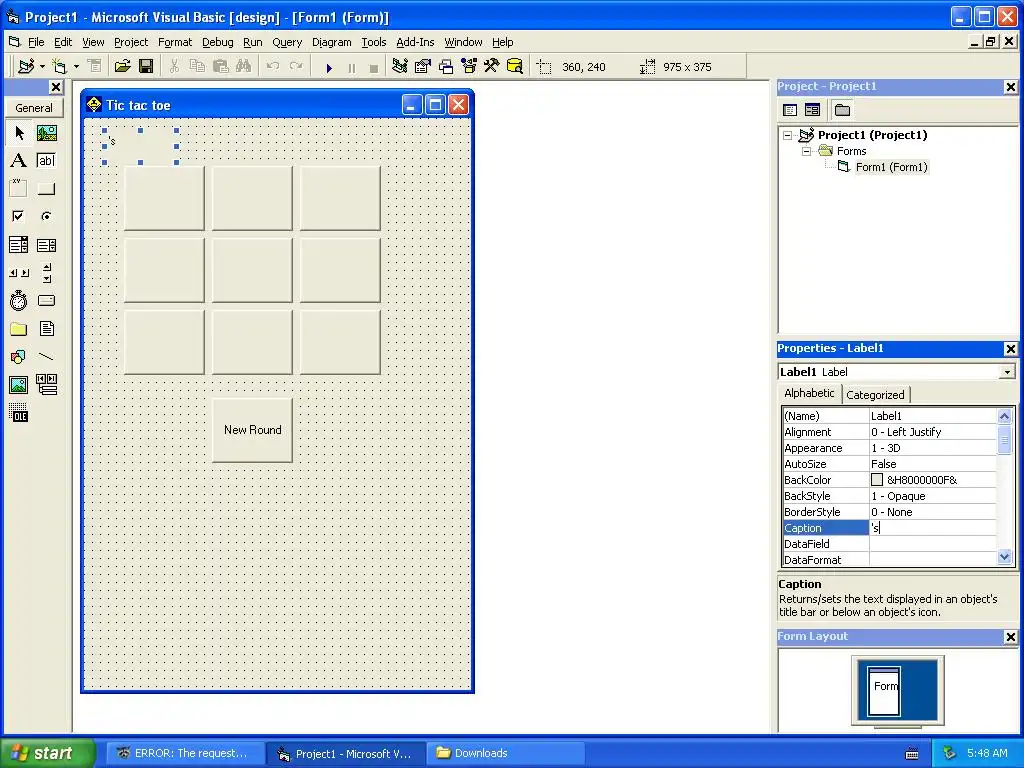Select the Label (A) control in the toolbox

[x=19, y=161]
